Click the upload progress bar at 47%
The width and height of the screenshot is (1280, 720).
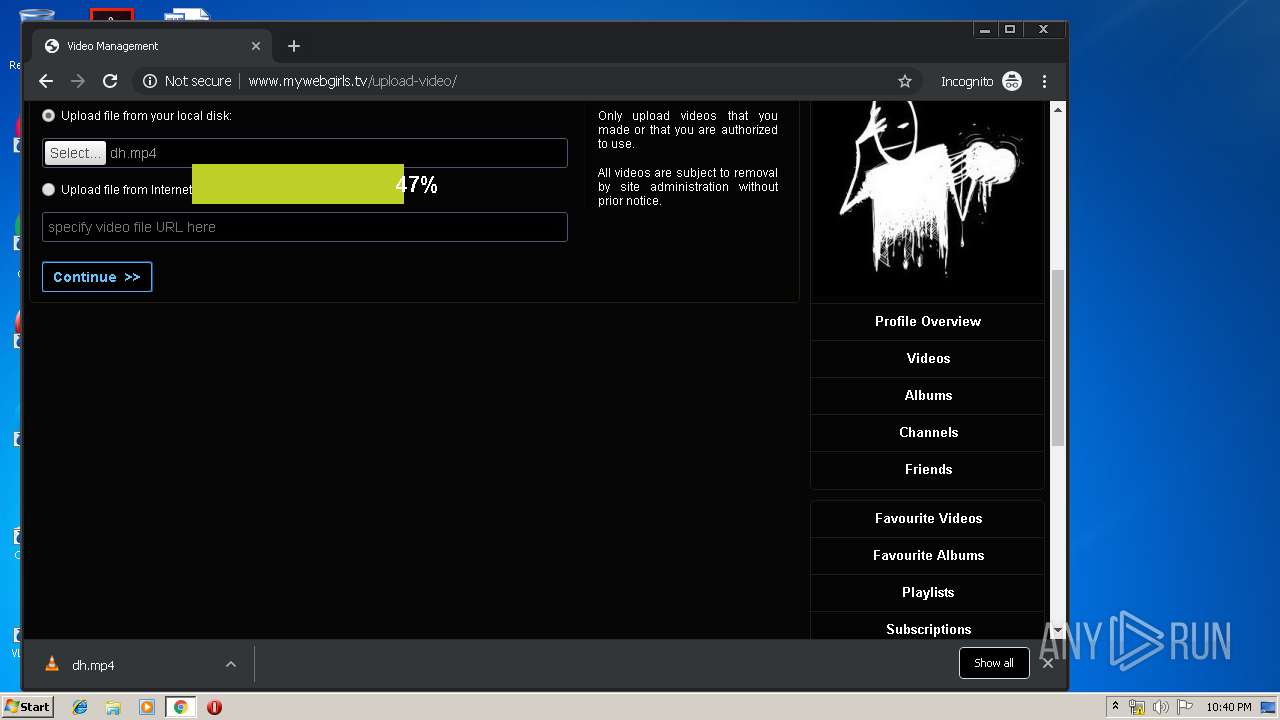click(298, 184)
